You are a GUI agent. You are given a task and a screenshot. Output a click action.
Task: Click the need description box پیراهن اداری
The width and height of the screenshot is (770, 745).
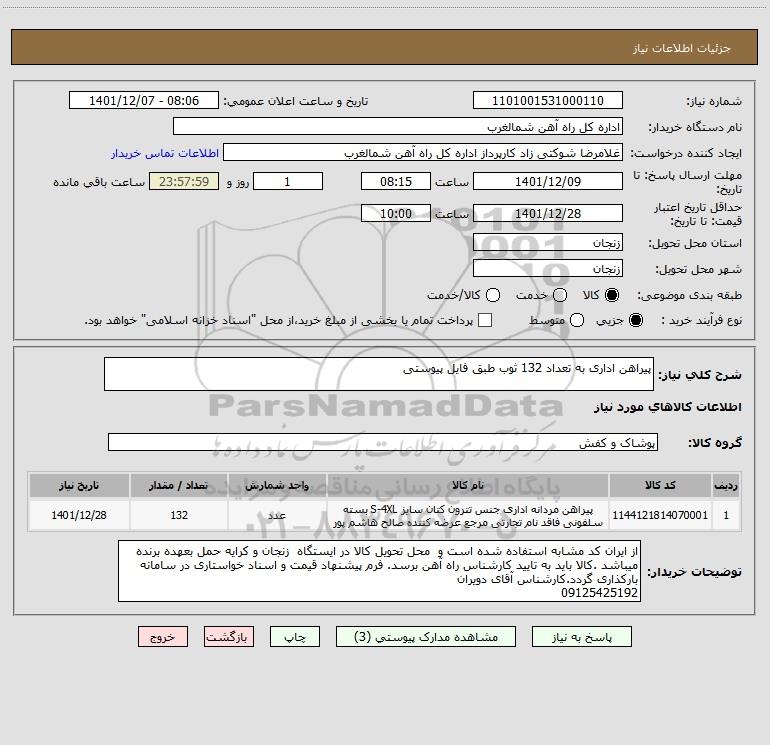(x=379, y=374)
